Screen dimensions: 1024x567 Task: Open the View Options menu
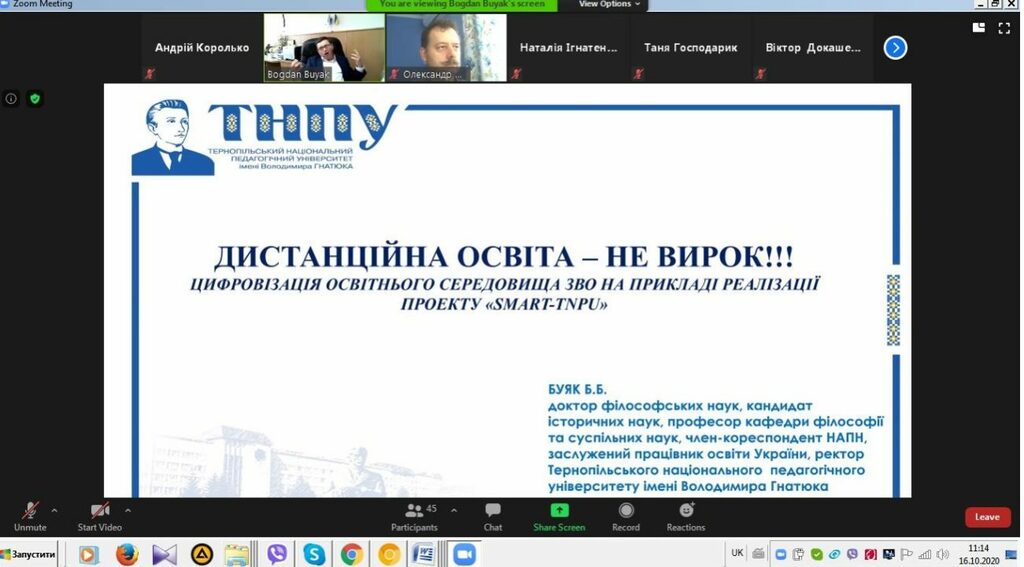tap(609, 4)
